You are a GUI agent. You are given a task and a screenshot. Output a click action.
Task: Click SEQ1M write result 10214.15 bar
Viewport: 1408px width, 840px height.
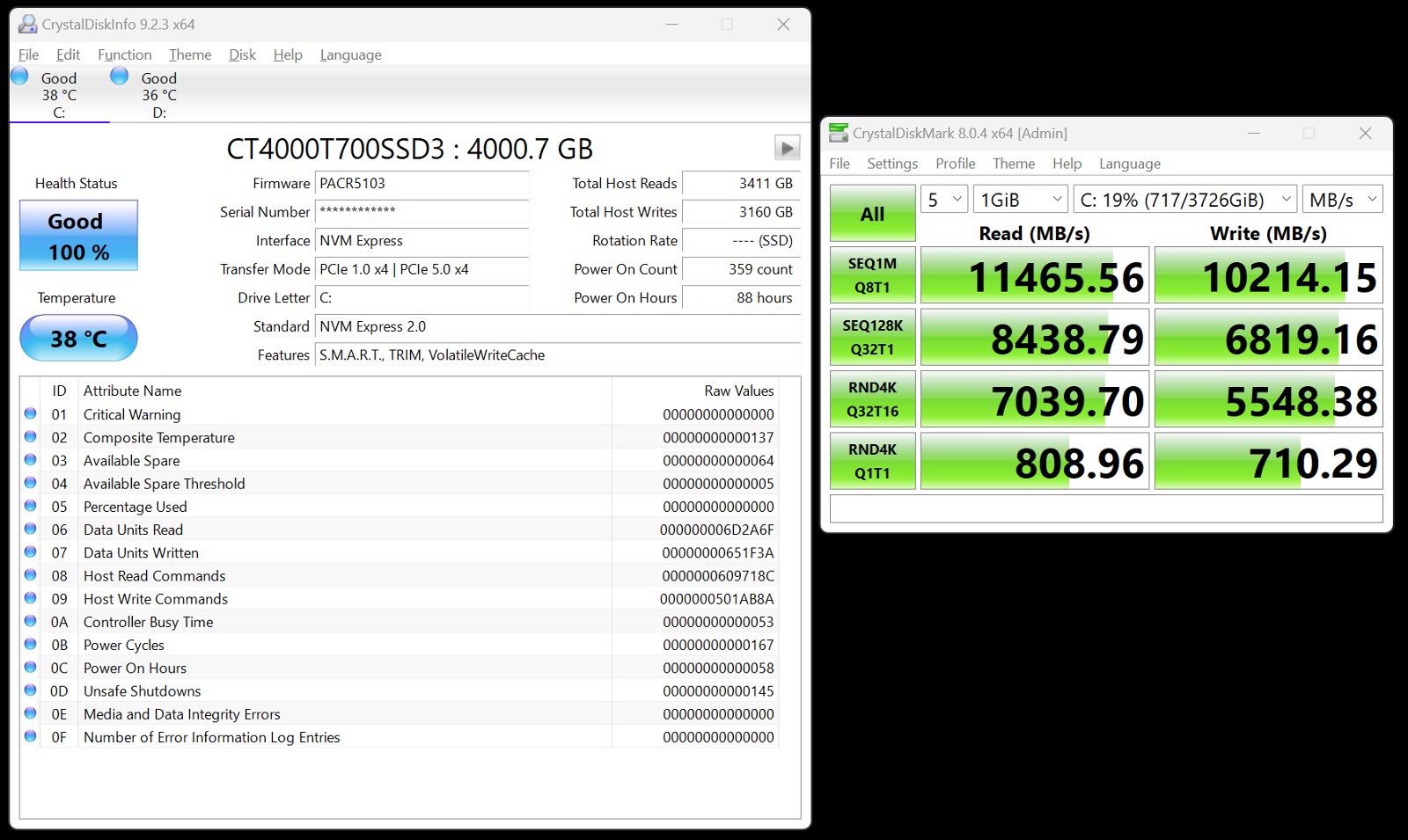pos(1268,275)
